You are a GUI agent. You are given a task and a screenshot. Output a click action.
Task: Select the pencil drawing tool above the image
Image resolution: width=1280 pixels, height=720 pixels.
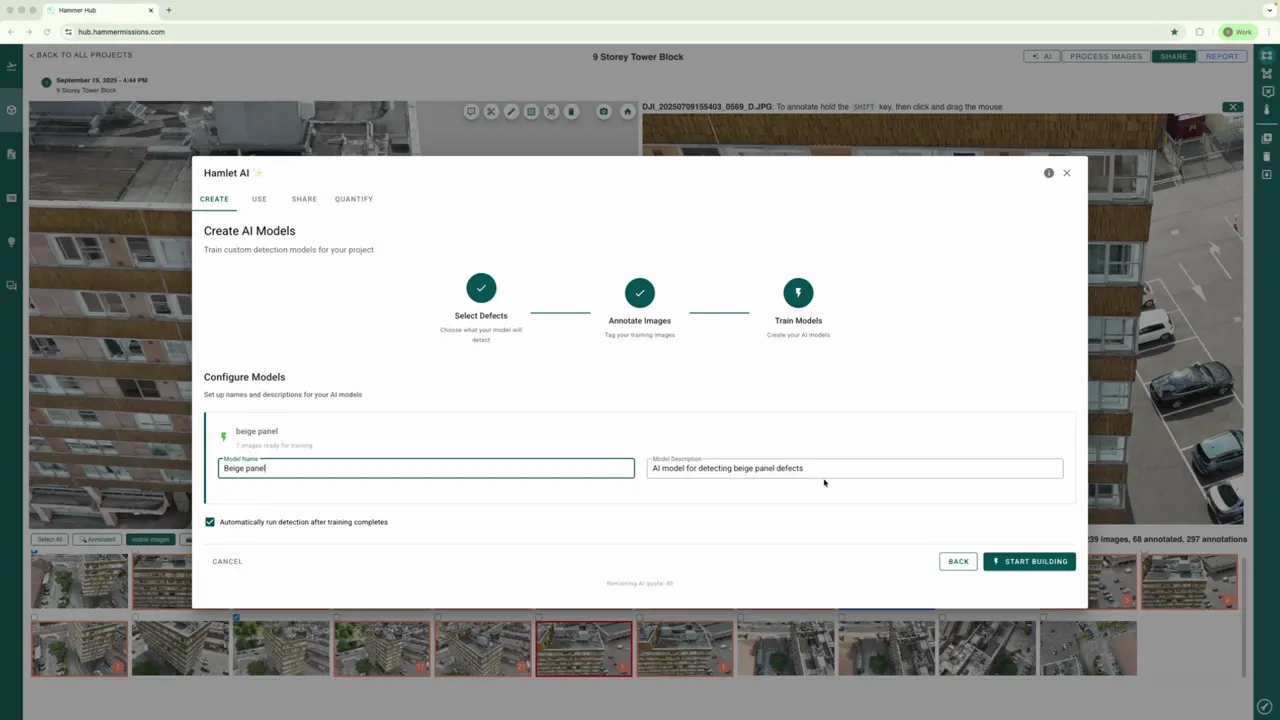pos(511,111)
